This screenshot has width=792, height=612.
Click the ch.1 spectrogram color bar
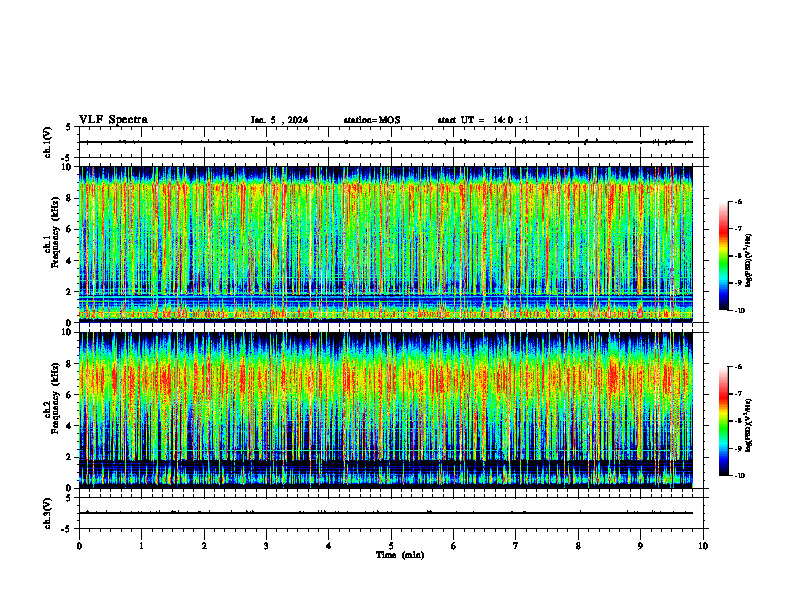723,256
